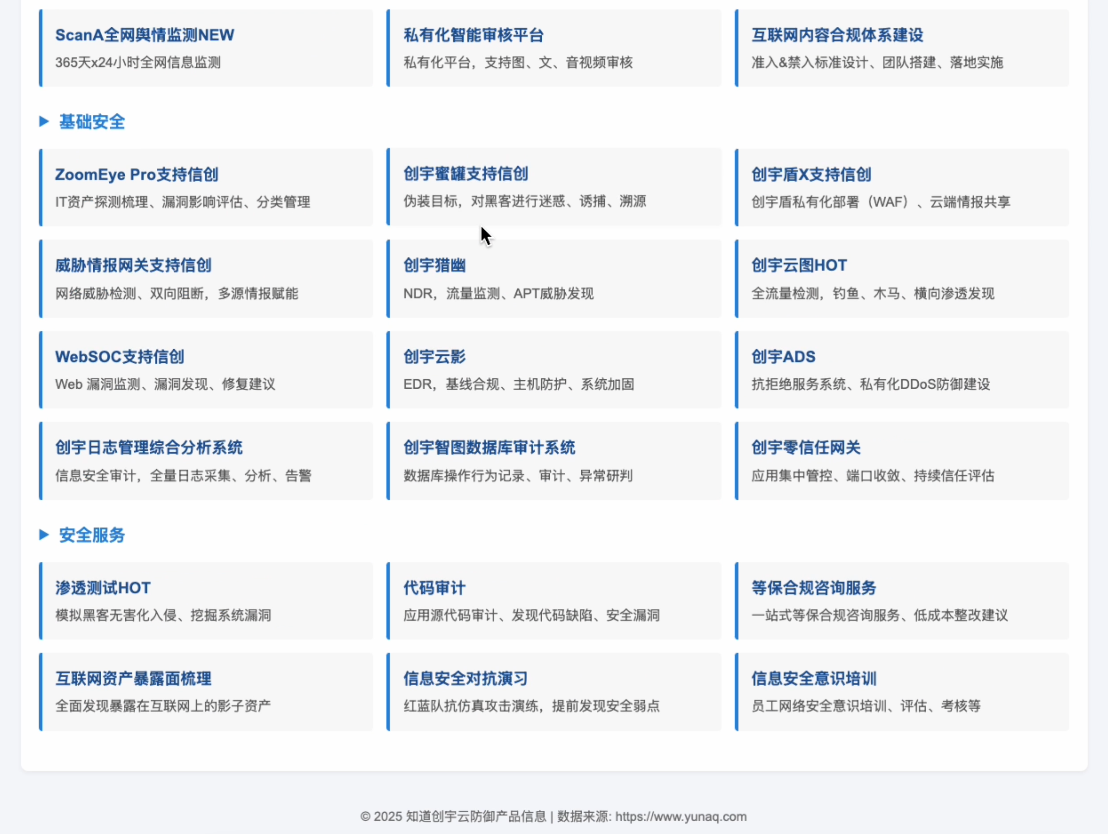Open the 创宇盾X支持信创 card
The width and height of the screenshot is (1108, 834).
tap(902, 187)
